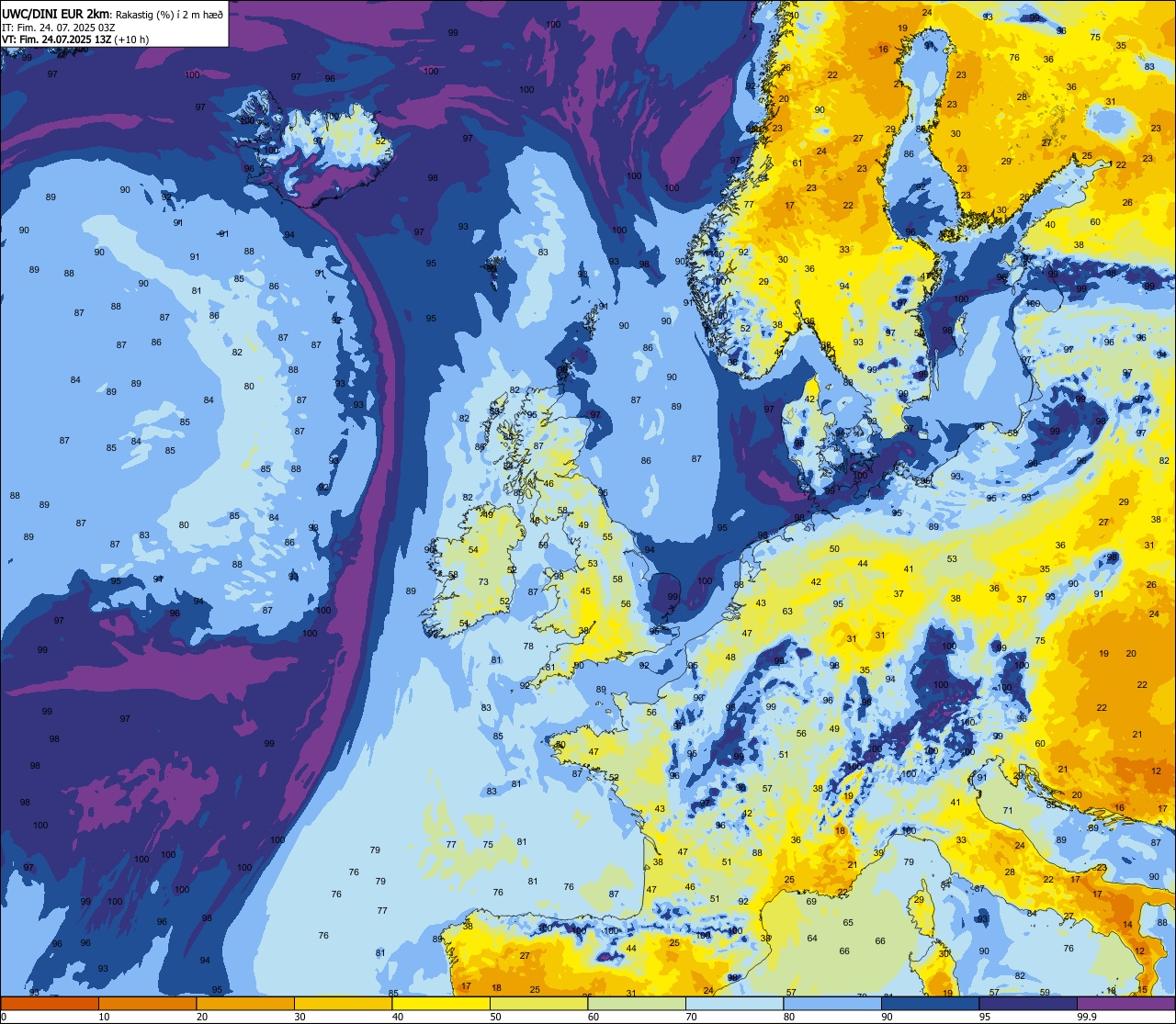Image resolution: width=1176 pixels, height=1024 pixels.
Task: Click the medium blue 90–95 legend swatch
Action: (930, 1004)
